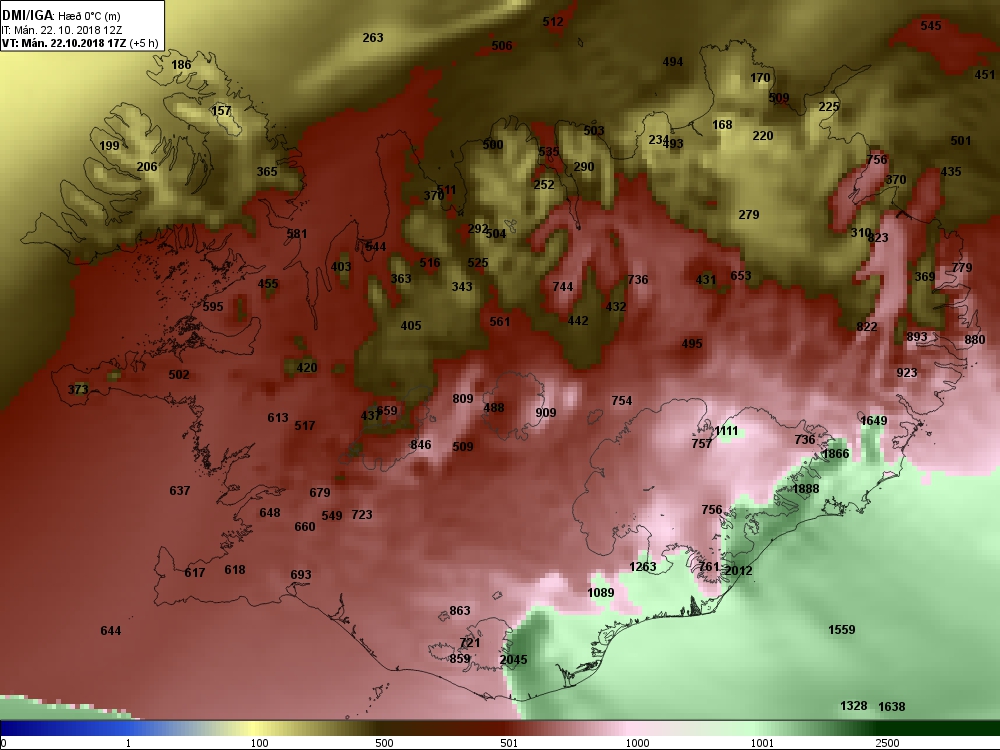Click the map value 2045
1000x750 pixels.
(x=513, y=659)
